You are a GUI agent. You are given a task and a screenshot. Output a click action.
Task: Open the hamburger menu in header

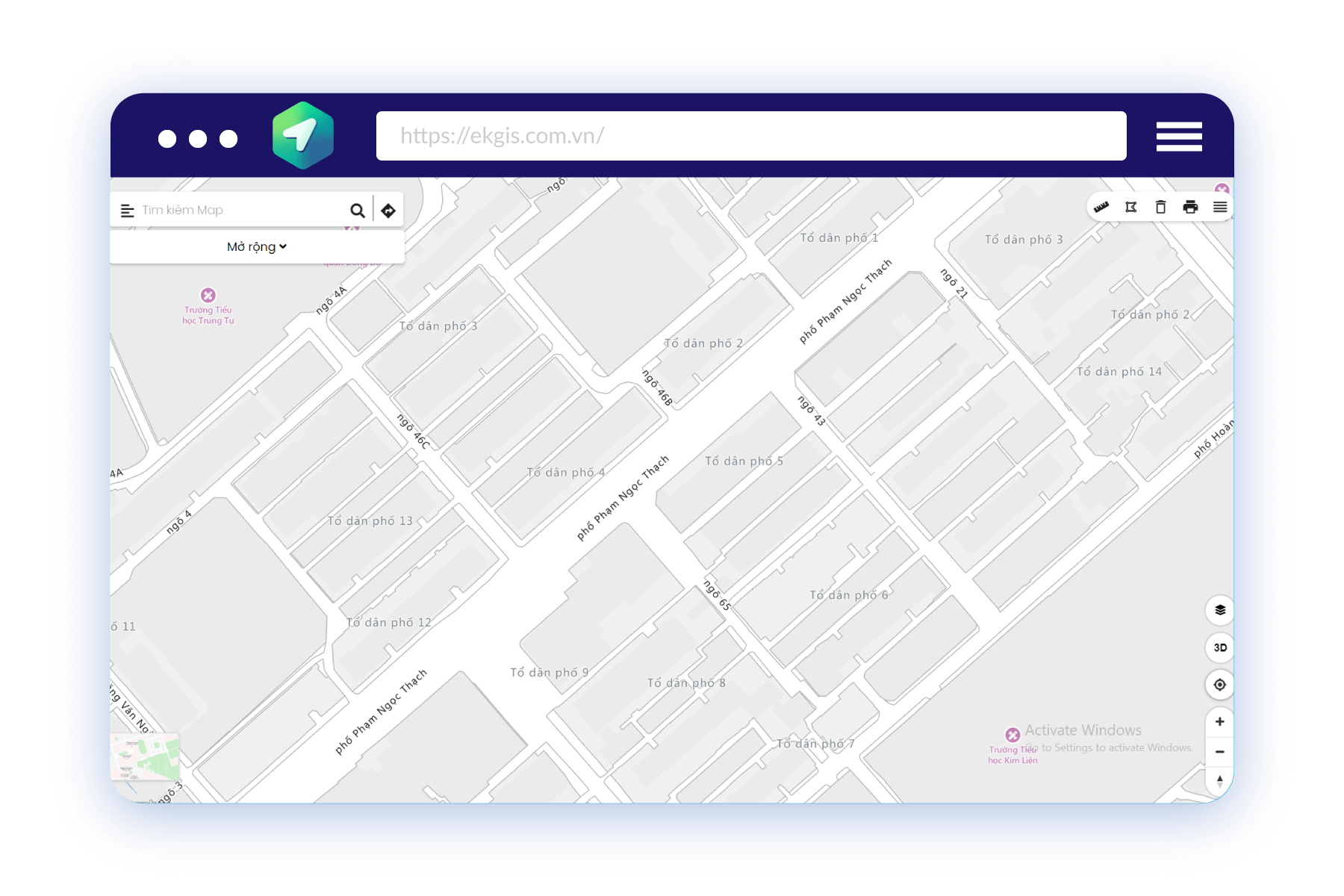point(1179,136)
